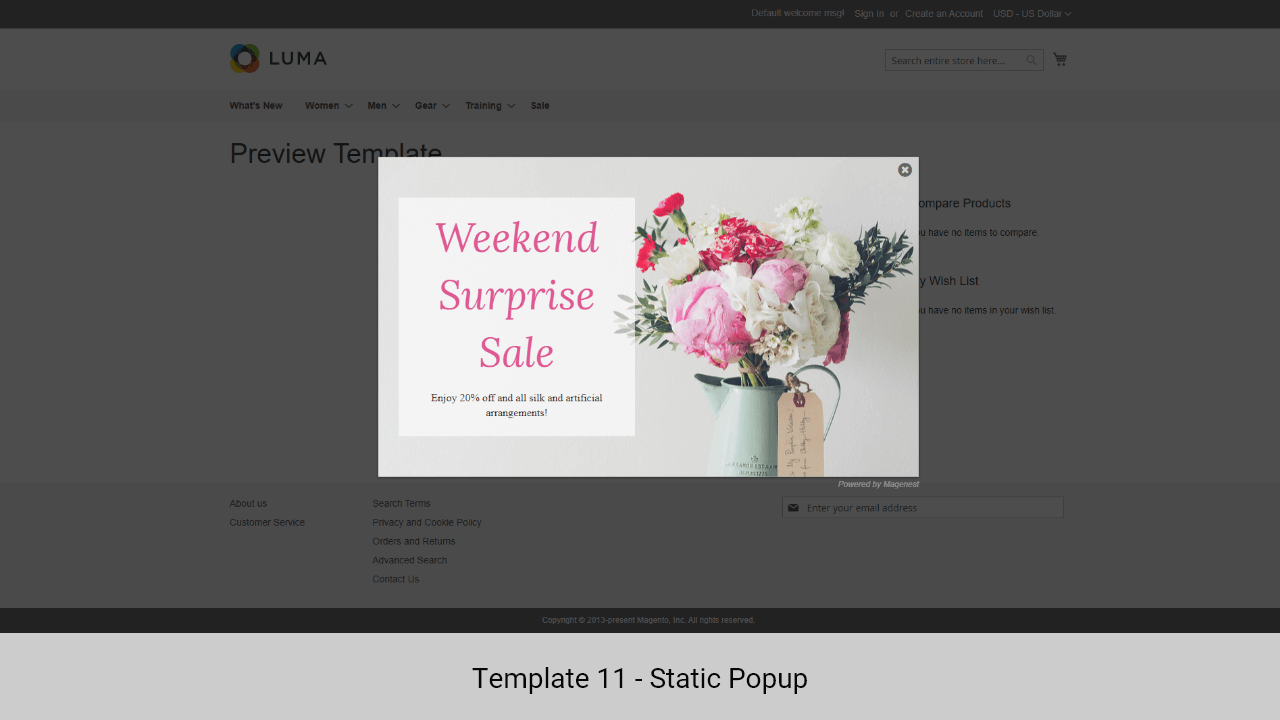Open the Privacy and Cookie Policy link
The height and width of the screenshot is (720, 1280).
[x=427, y=523]
